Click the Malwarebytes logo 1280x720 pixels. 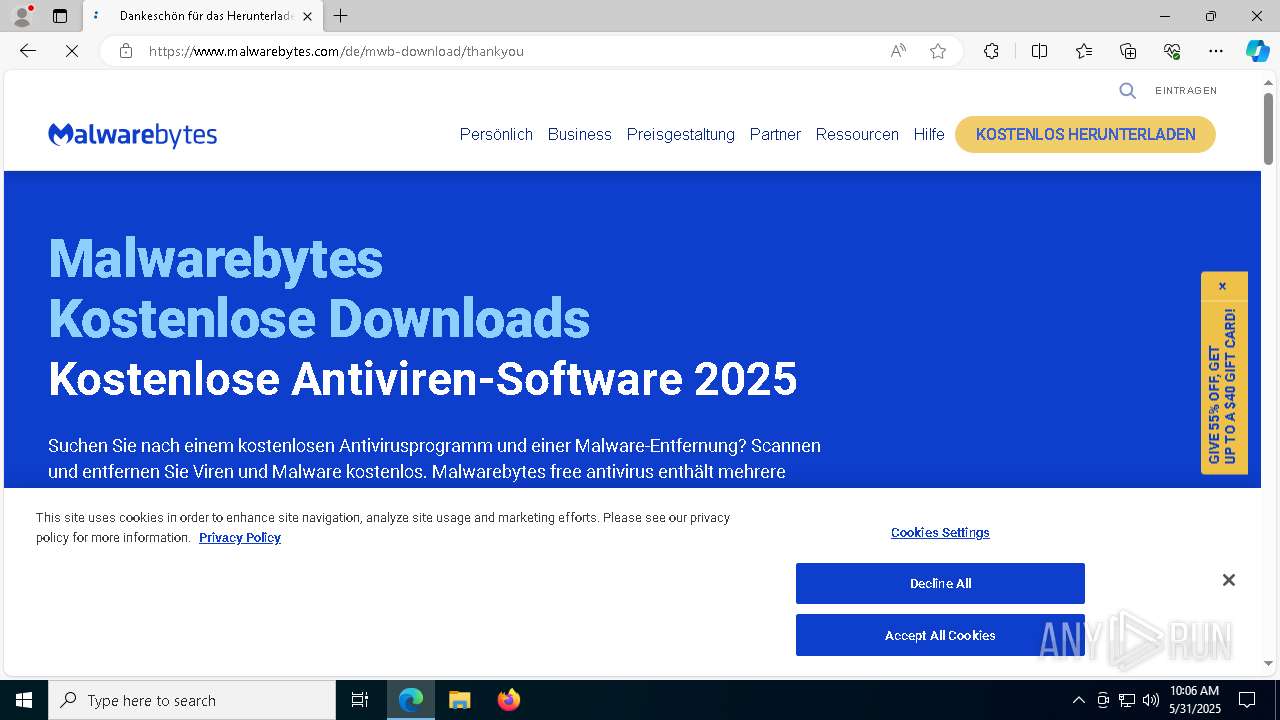pyautogui.click(x=132, y=135)
